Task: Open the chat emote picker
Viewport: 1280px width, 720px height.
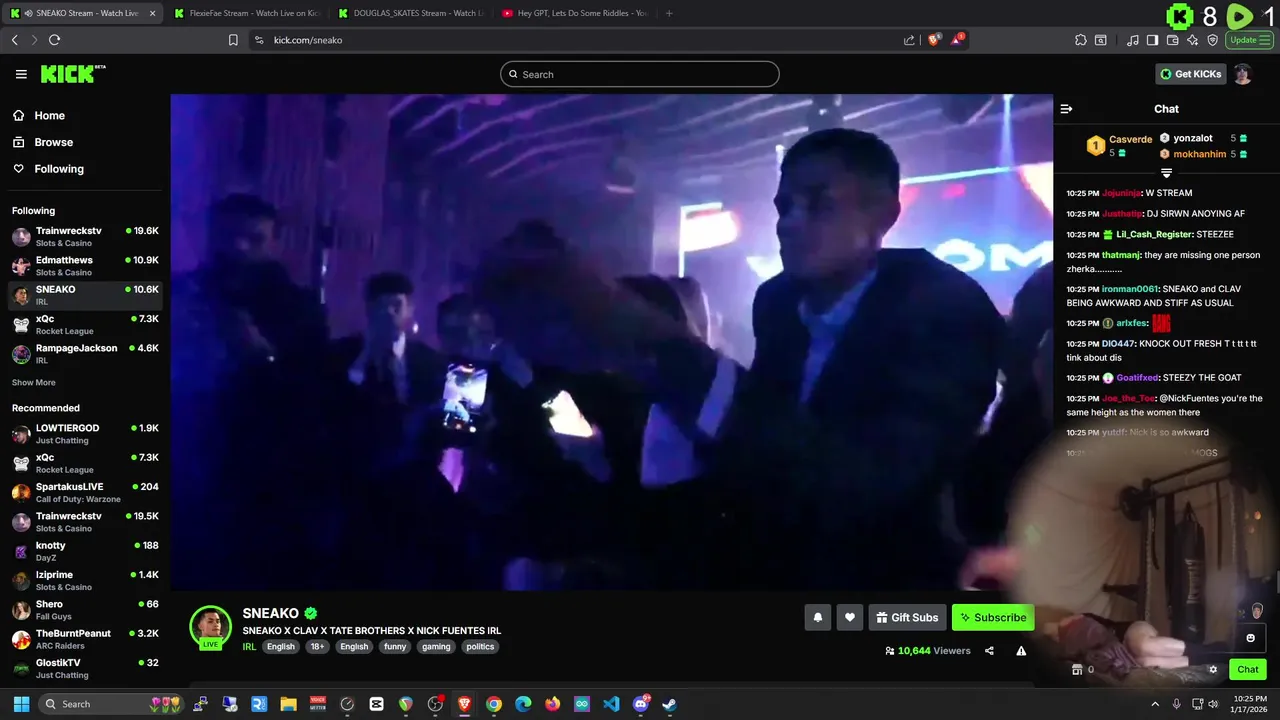Action: [1250, 638]
